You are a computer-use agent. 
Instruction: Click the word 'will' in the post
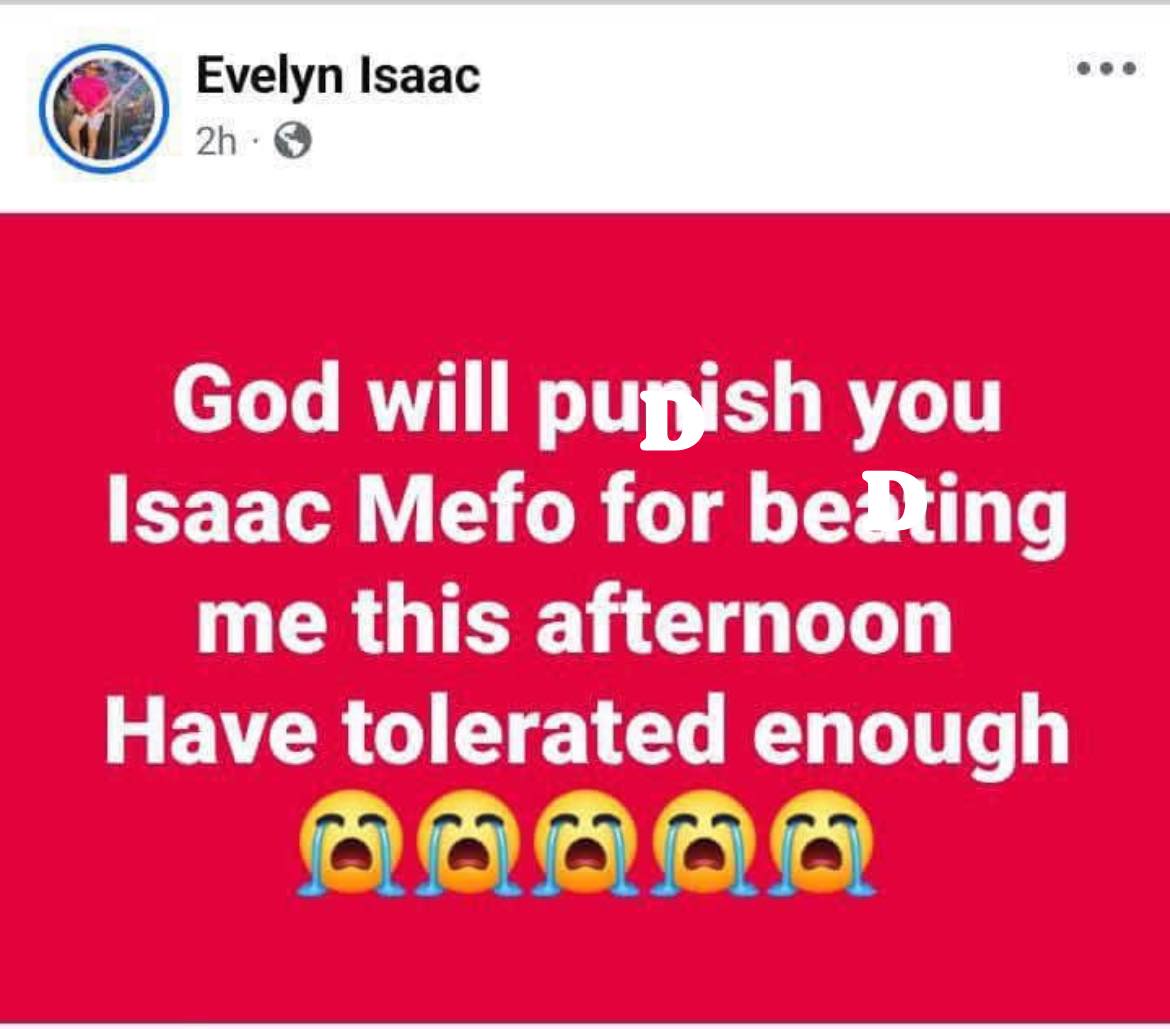pyautogui.click(x=429, y=400)
